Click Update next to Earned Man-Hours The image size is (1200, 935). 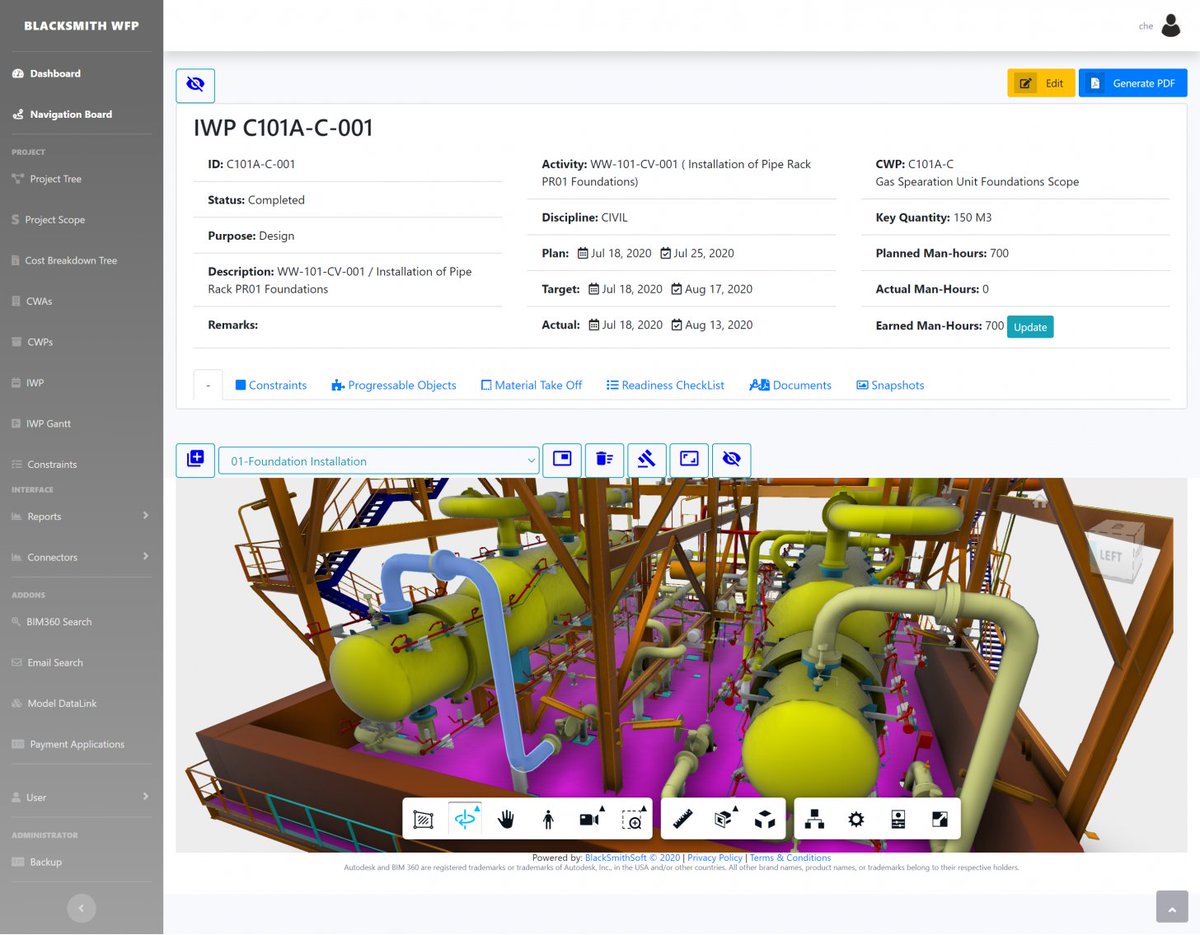(x=1030, y=326)
